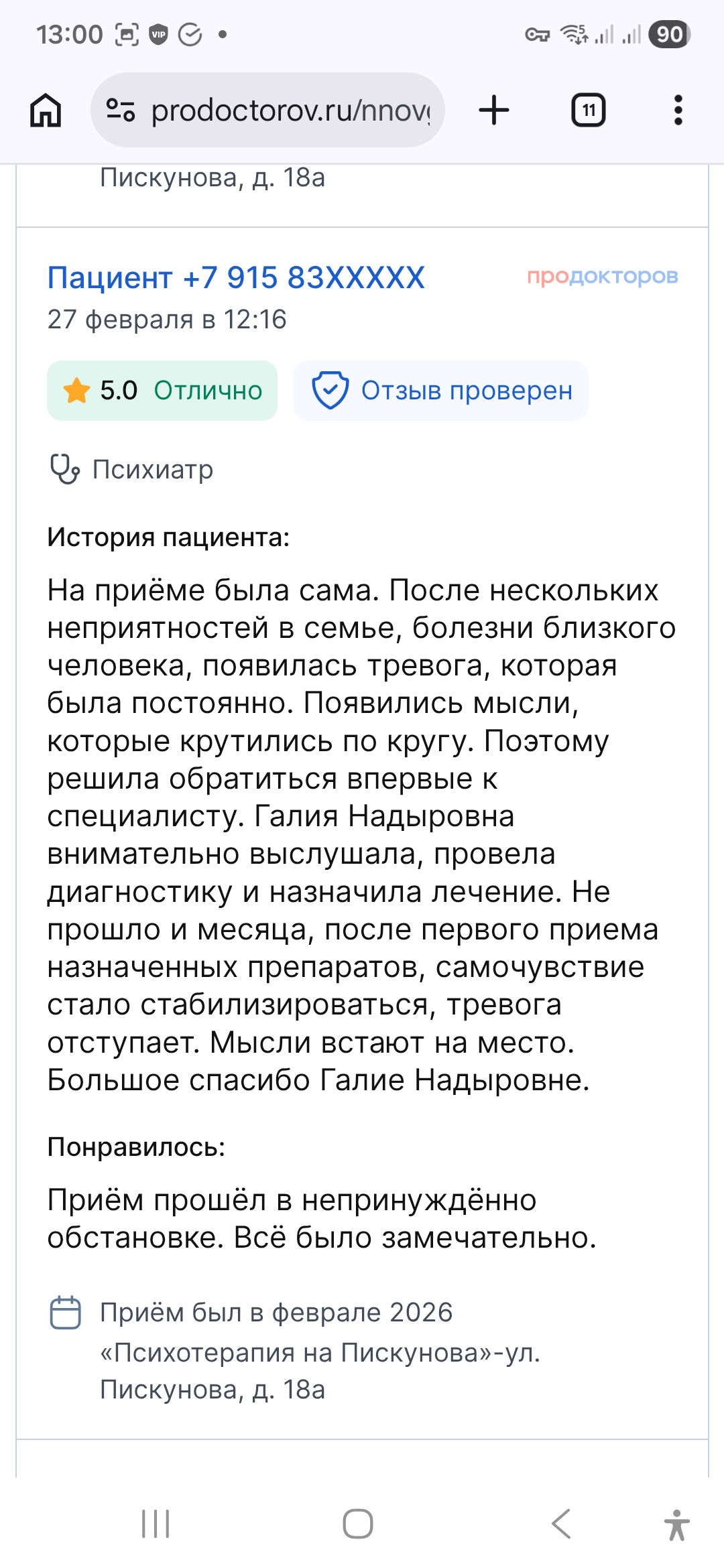Screen dimensions: 724x1568
Task: Tap the Психиатр specialty label
Action: [153, 470]
